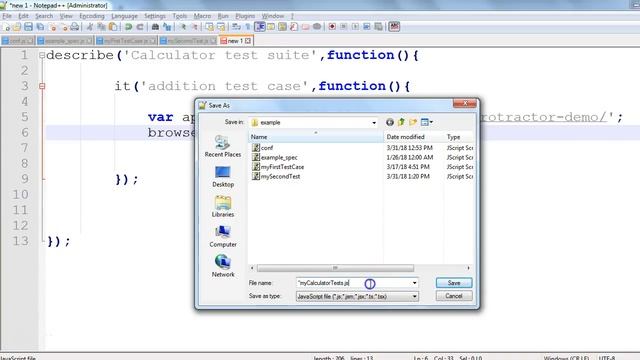Open the View Menu dropdown in dialog
Viewport: 640px width, 360px height.
(427, 122)
